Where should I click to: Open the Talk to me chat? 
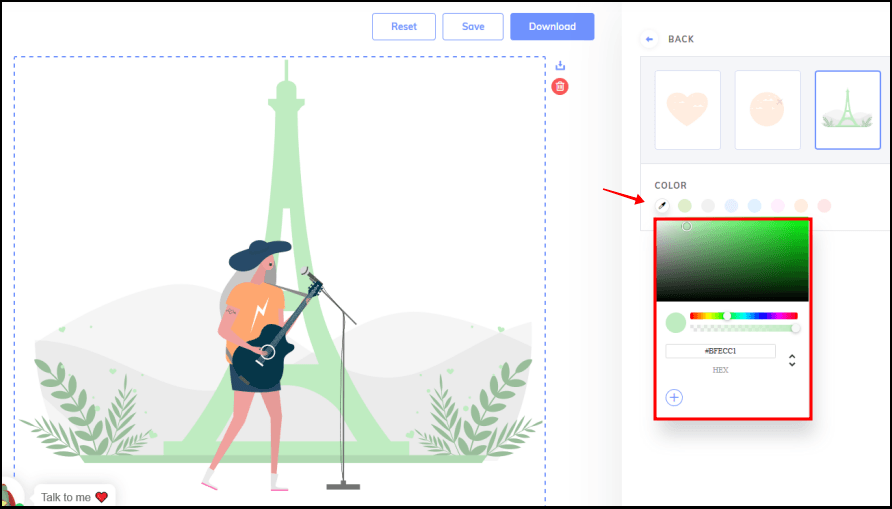point(75,496)
